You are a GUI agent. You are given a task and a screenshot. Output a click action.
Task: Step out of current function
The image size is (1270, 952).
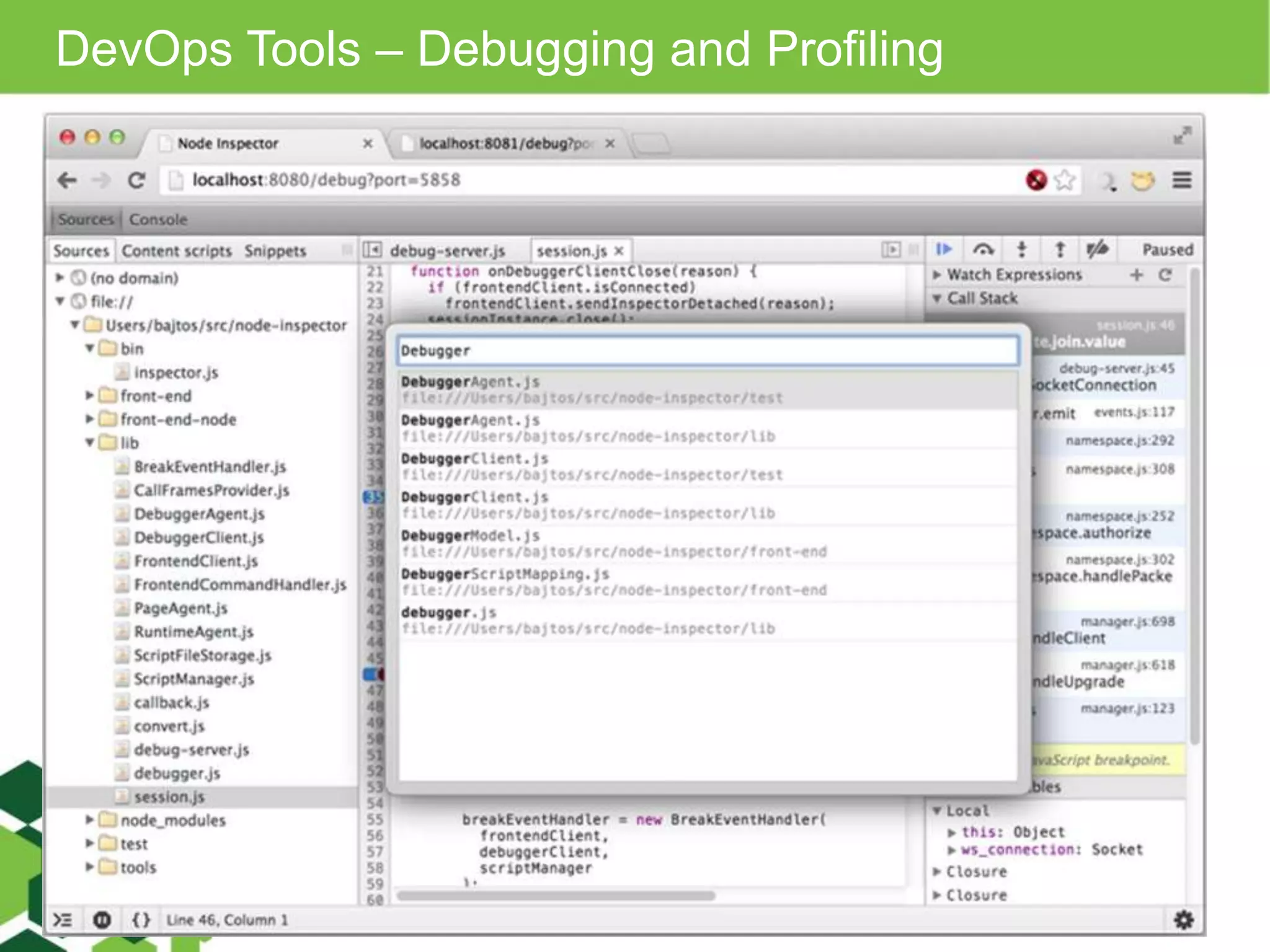coord(1060,250)
